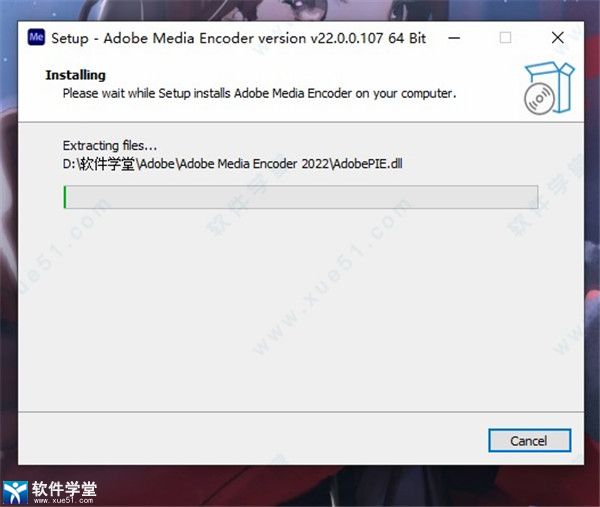Click the bold 'Installing' heading
Viewport: 600px width, 507px height.
pyautogui.click(x=75, y=75)
